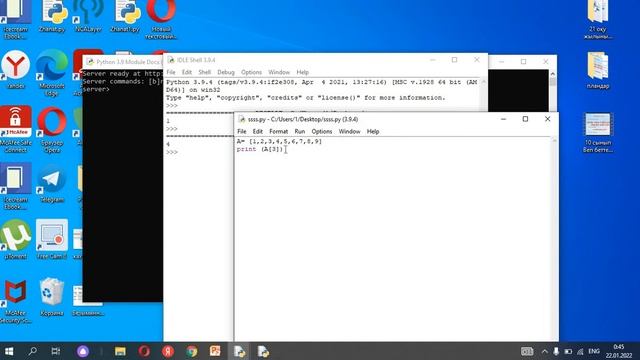Click the last >>> prompt in IDLE Shell

[x=172, y=152]
